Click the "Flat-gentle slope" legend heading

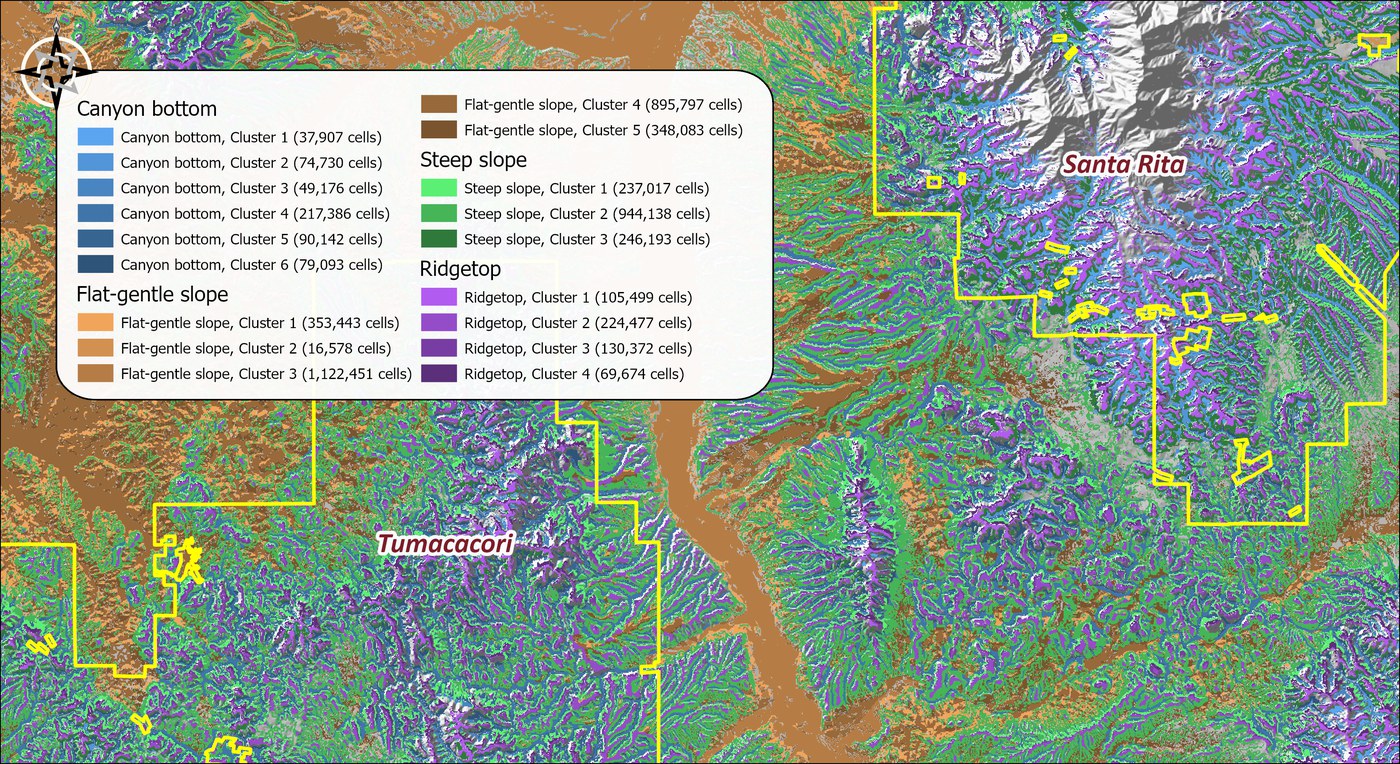pos(152,294)
